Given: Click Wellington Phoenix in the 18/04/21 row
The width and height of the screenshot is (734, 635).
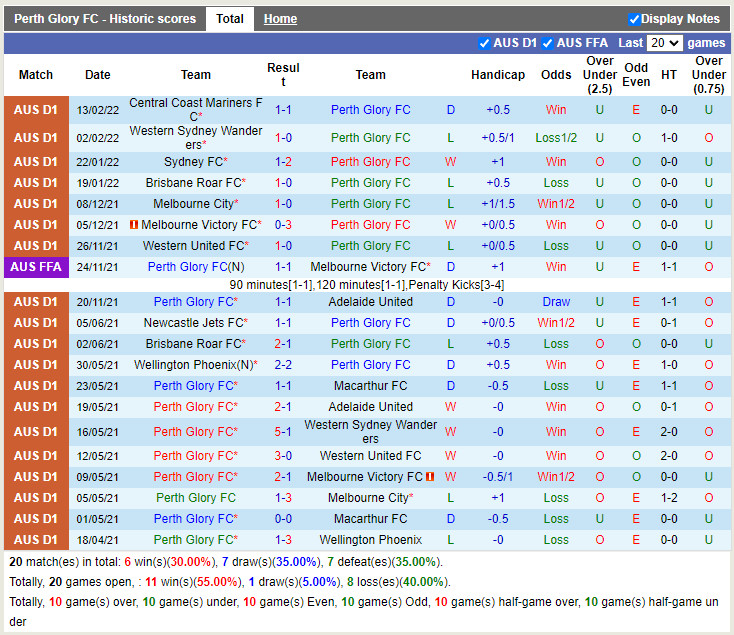Looking at the screenshot, I should point(370,540).
